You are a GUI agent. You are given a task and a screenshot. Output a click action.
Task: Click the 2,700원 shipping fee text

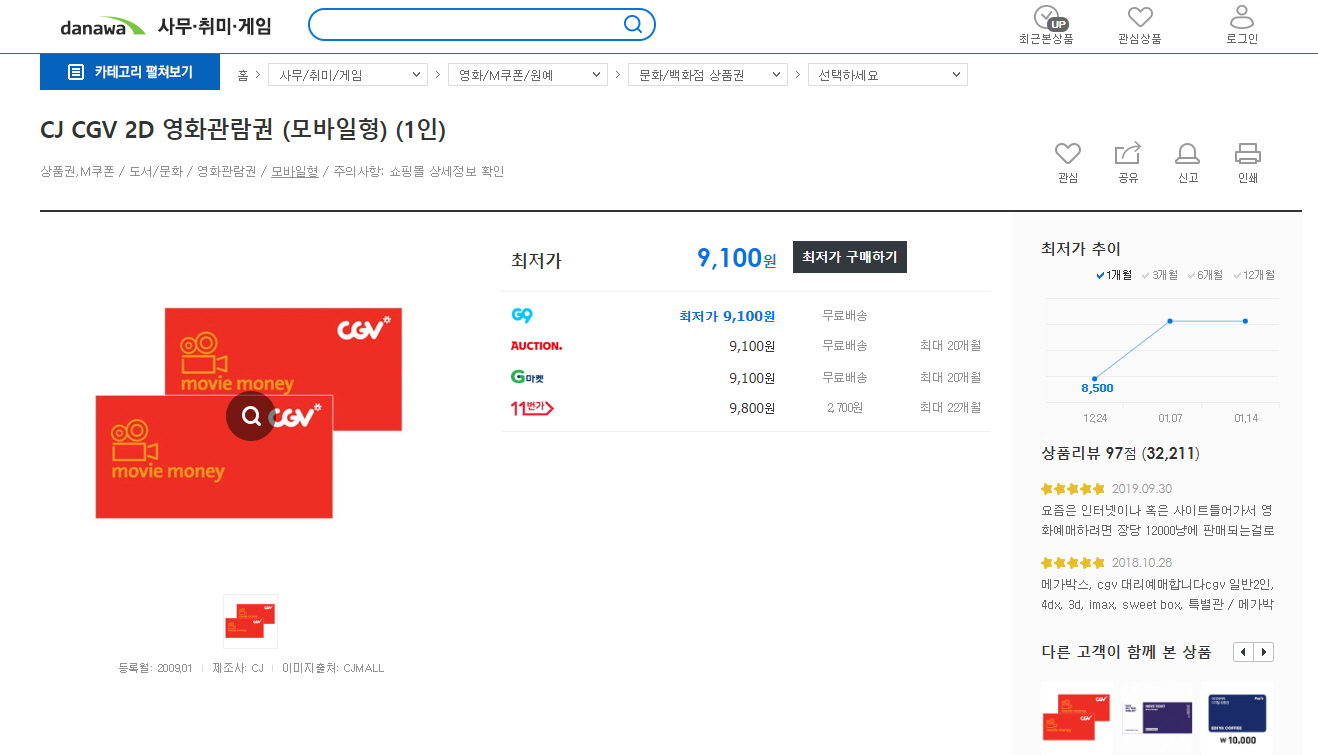[844, 408]
